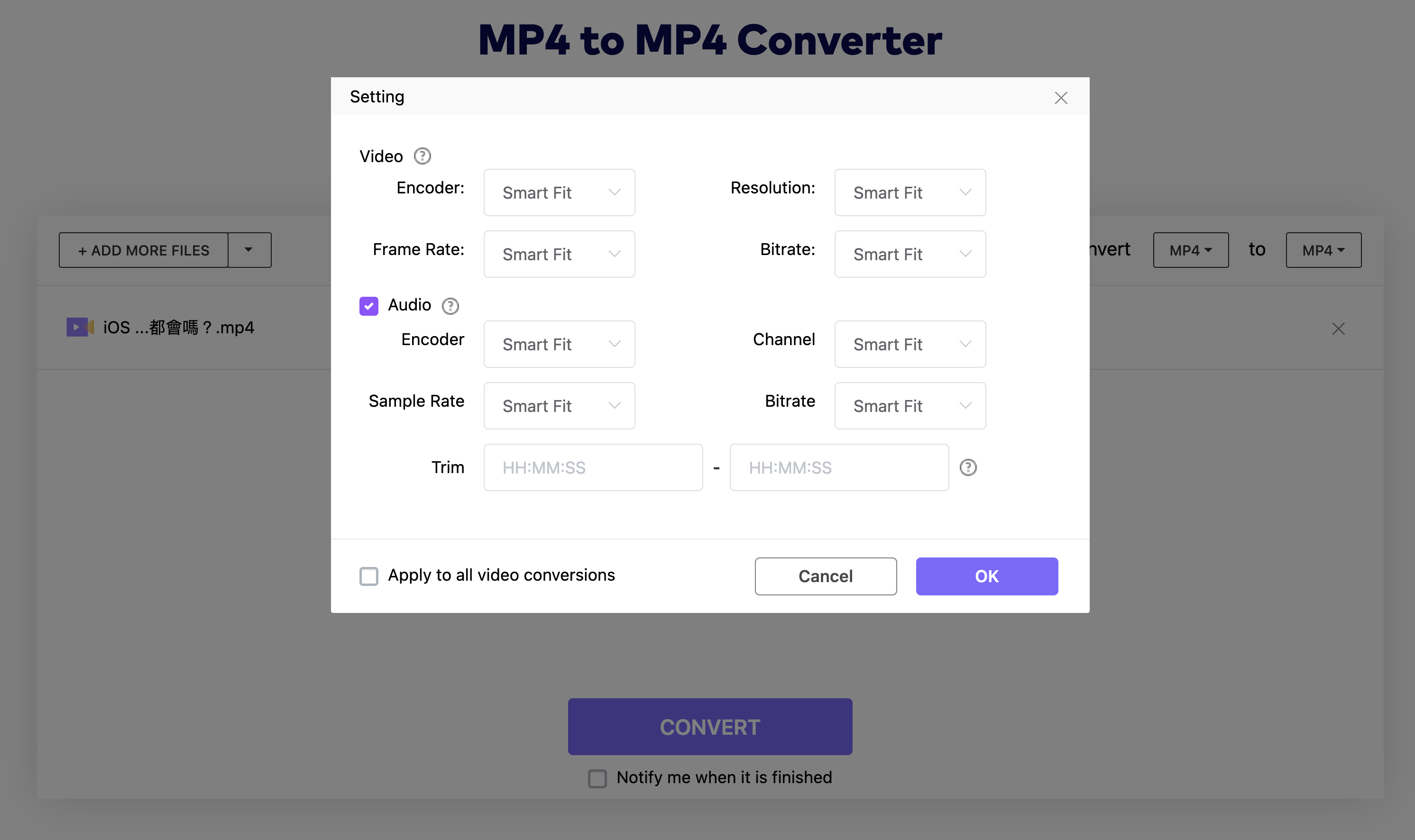Image resolution: width=1415 pixels, height=840 pixels.
Task: Expand the Resolution dropdown
Action: [x=910, y=192]
